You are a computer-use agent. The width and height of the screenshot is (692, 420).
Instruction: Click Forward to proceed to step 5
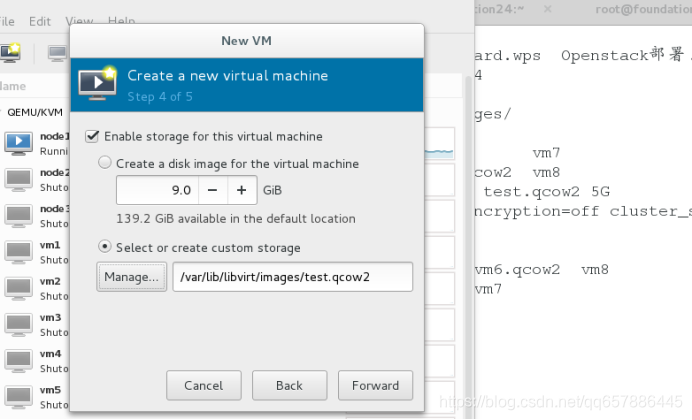[376, 386]
